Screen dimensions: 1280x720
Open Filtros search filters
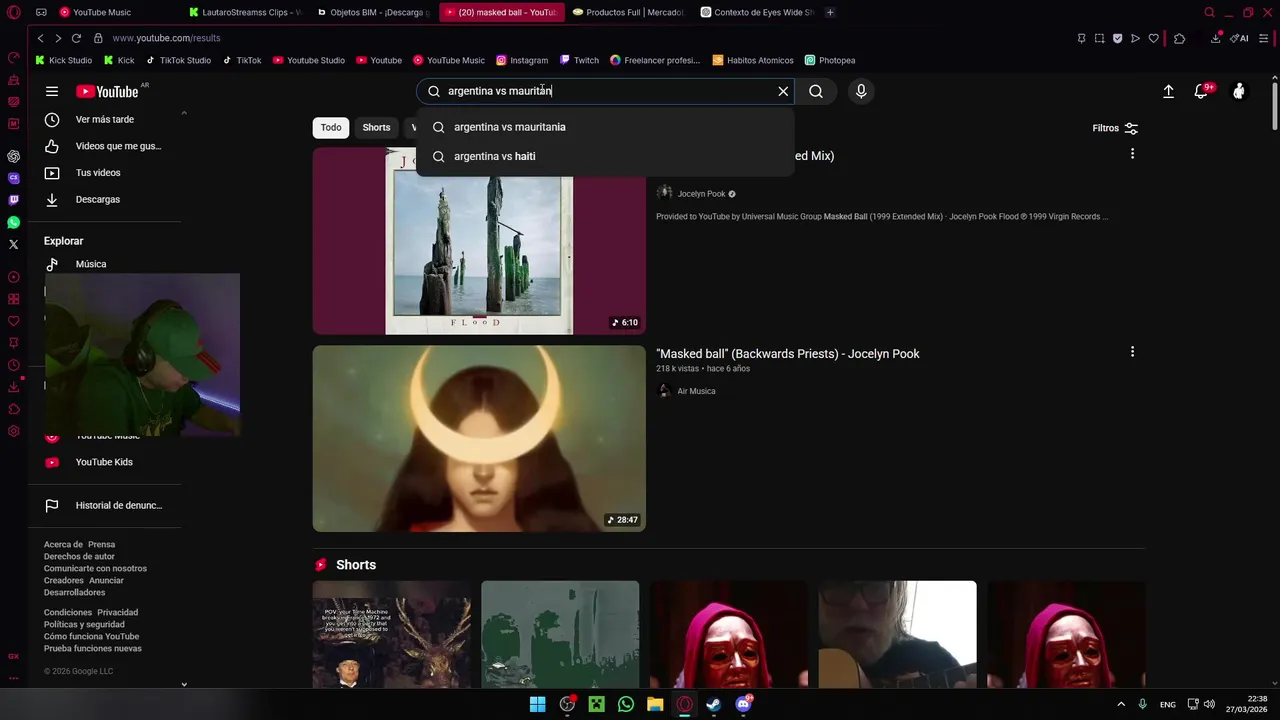tap(1116, 128)
